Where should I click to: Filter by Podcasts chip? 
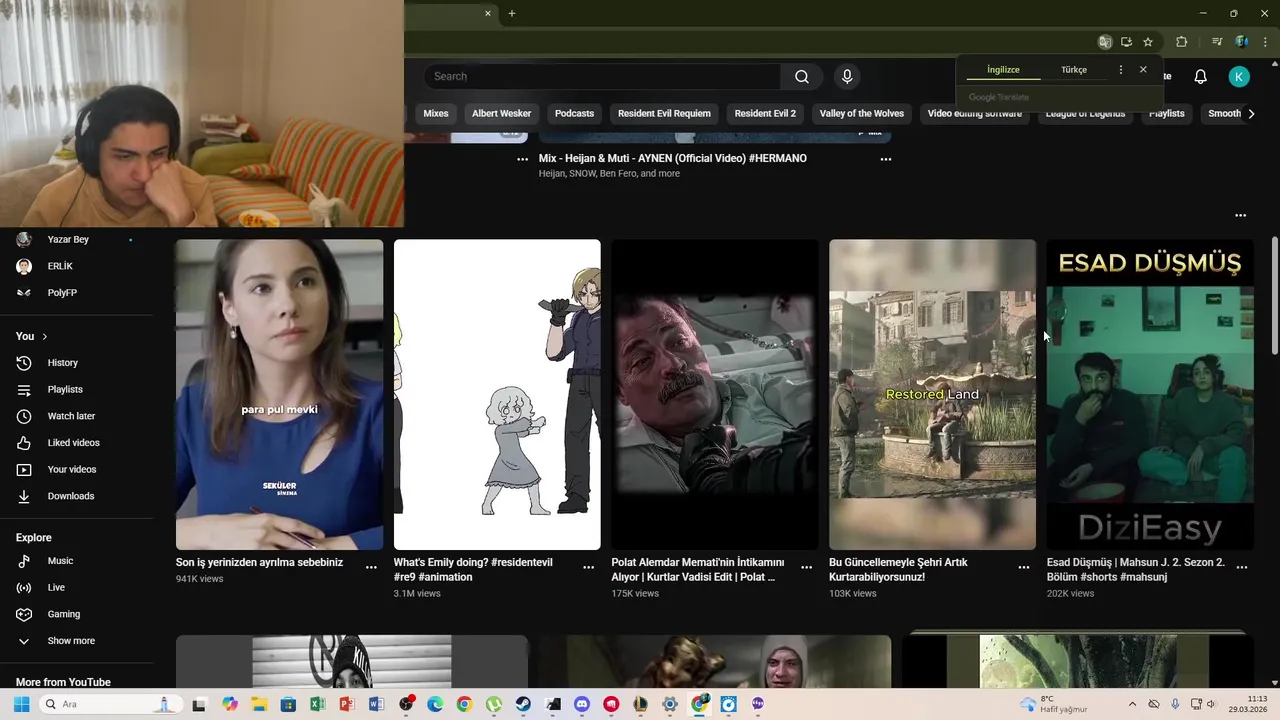tap(574, 114)
